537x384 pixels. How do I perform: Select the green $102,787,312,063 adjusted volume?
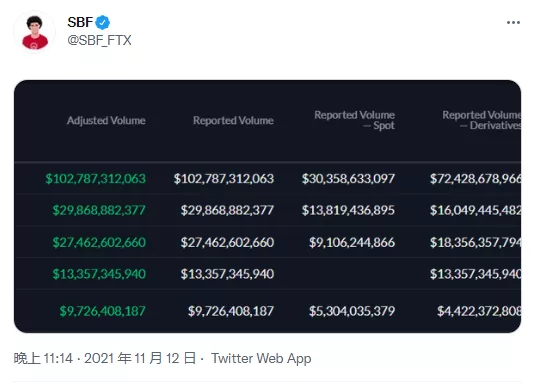pyautogui.click(x=96, y=179)
